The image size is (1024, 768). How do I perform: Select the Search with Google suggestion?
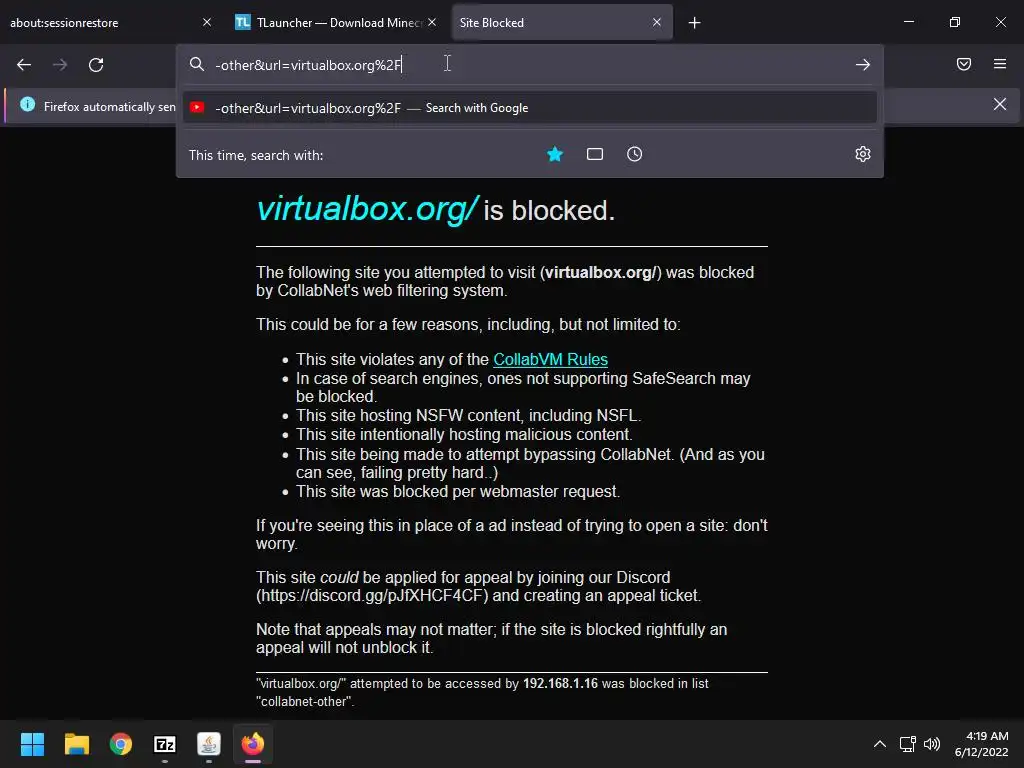tap(530, 108)
